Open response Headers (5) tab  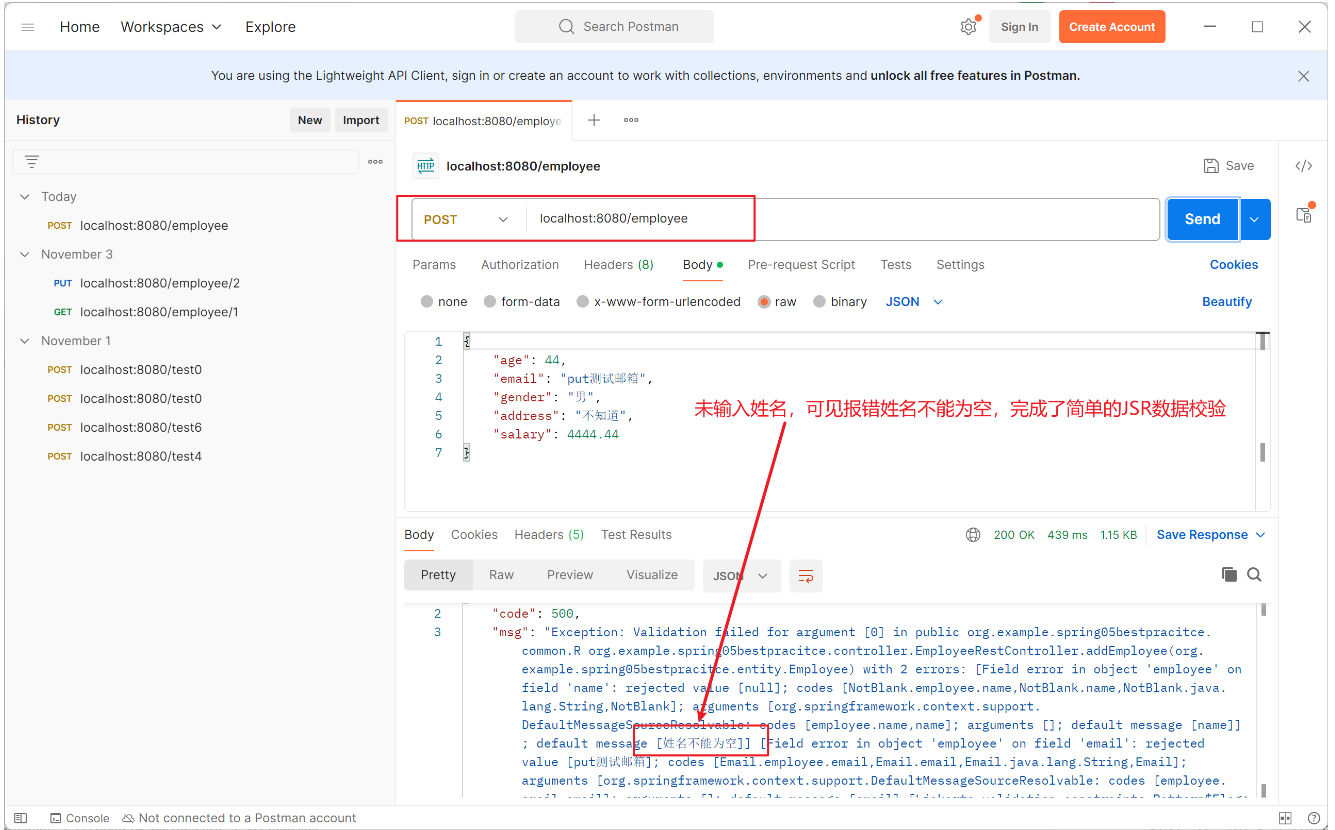(x=549, y=535)
